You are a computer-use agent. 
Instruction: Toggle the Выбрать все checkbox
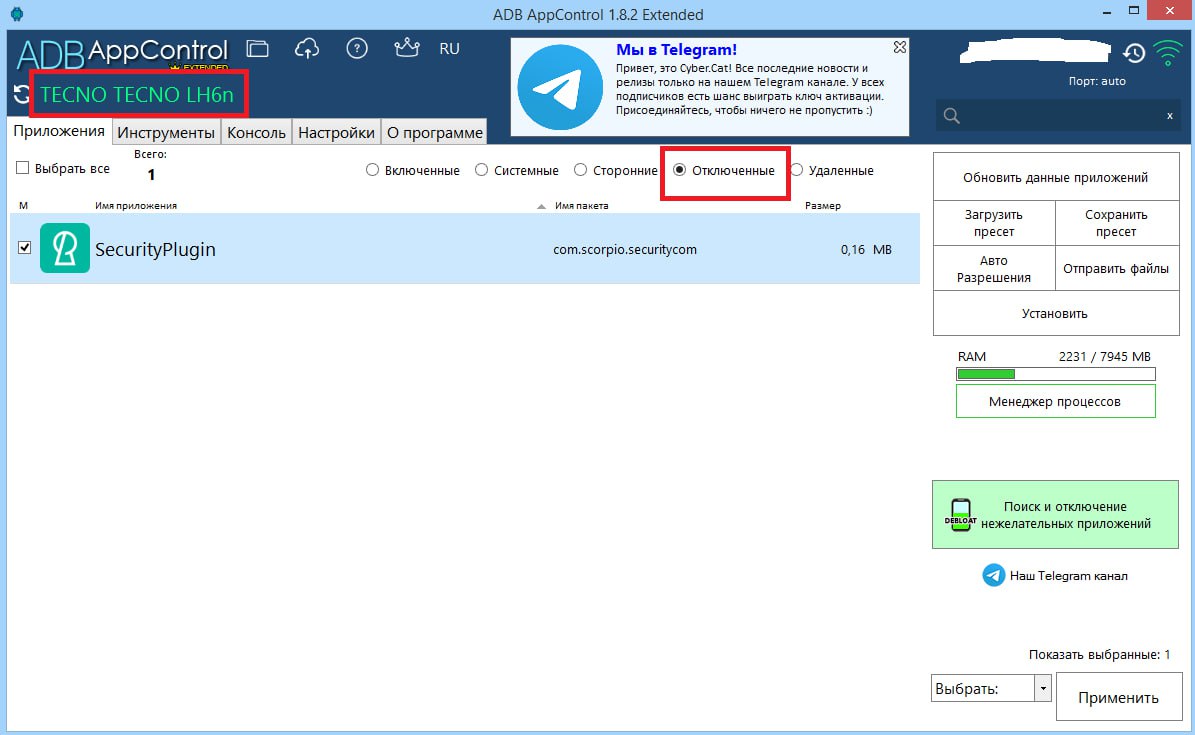pos(23,168)
